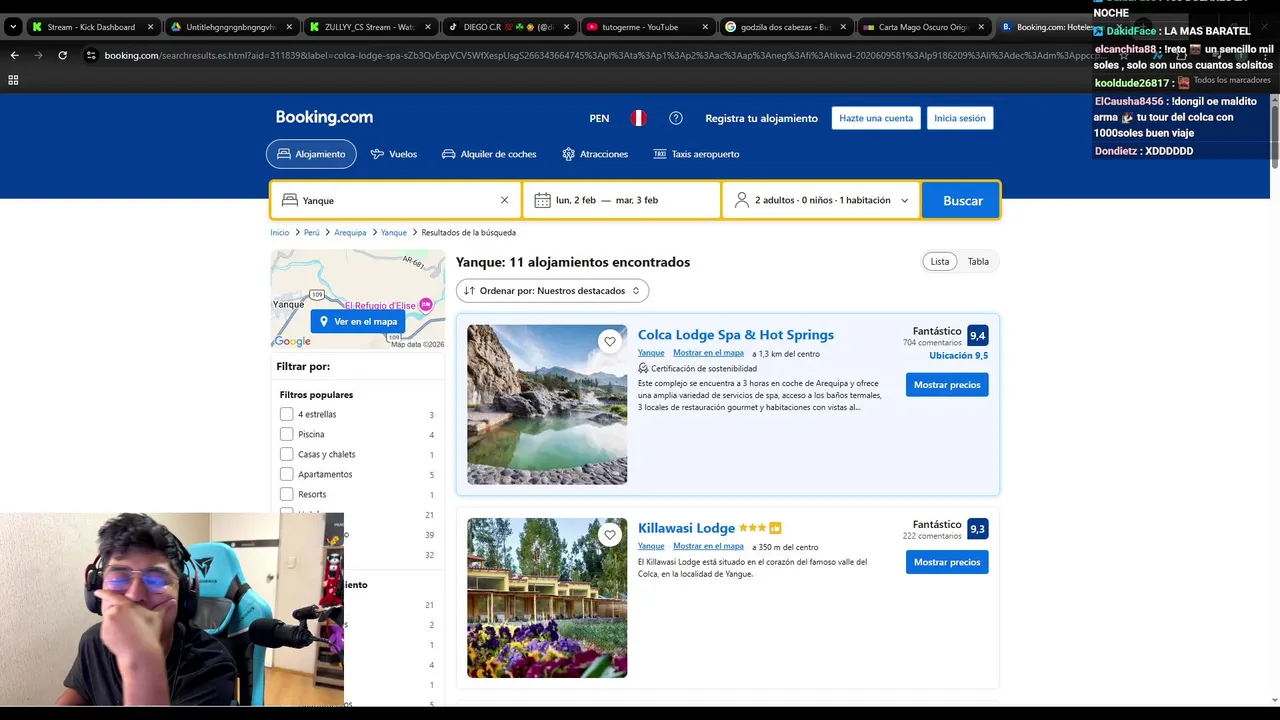Viewport: 1280px width, 720px height.
Task: Click site info icon in address bar
Action: click(91, 55)
